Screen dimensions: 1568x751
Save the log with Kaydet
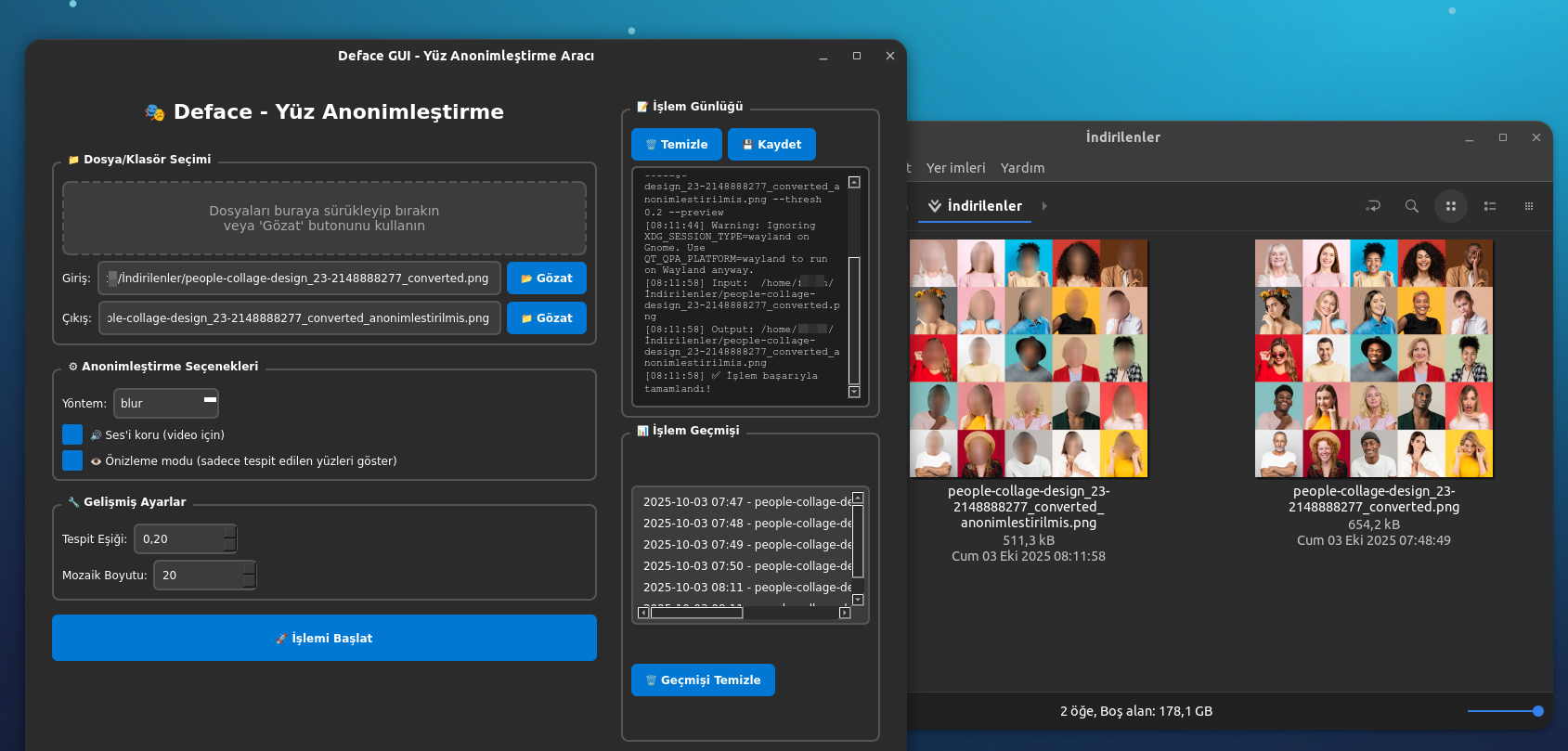coord(771,145)
